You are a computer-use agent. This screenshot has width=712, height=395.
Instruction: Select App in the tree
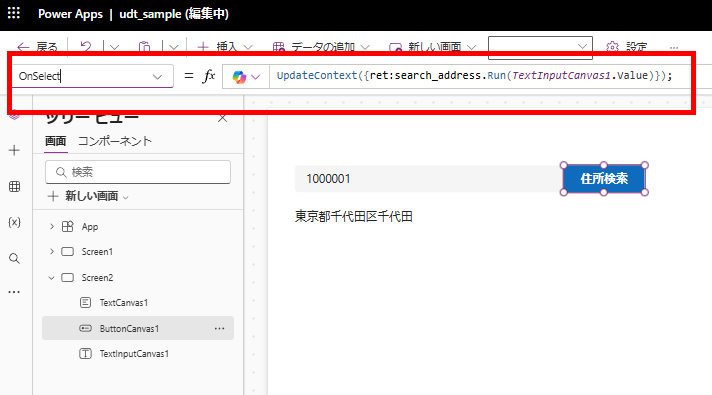90,227
